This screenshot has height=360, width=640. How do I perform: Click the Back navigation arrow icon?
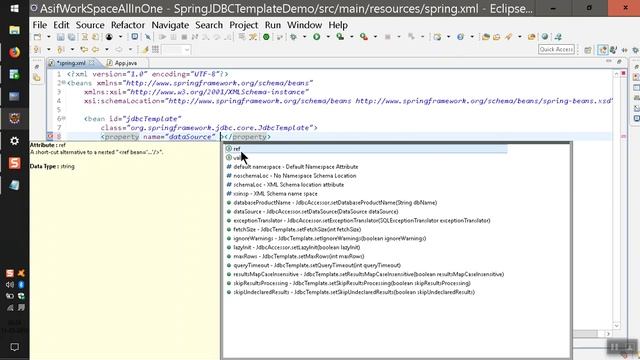click(95, 50)
